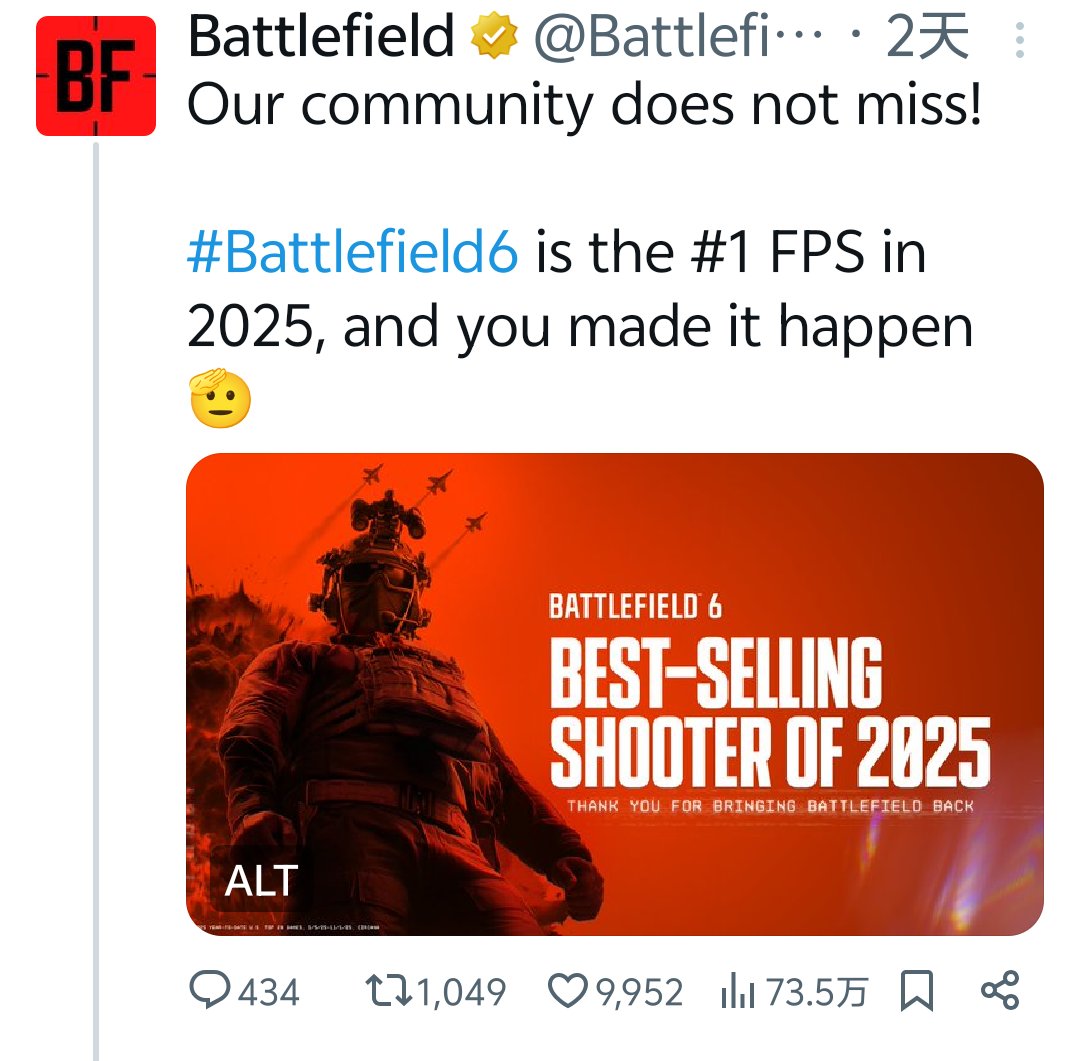
Task: Click the 434 replies count
Action: 268,992
